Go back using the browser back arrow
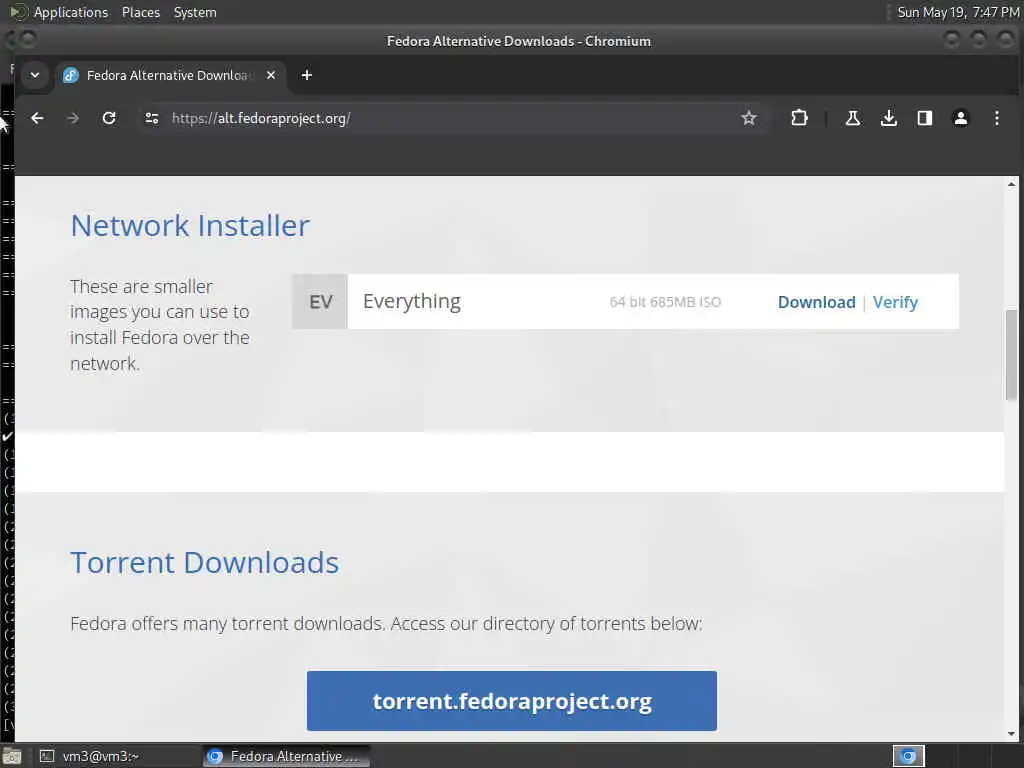1024x768 pixels. 37,118
